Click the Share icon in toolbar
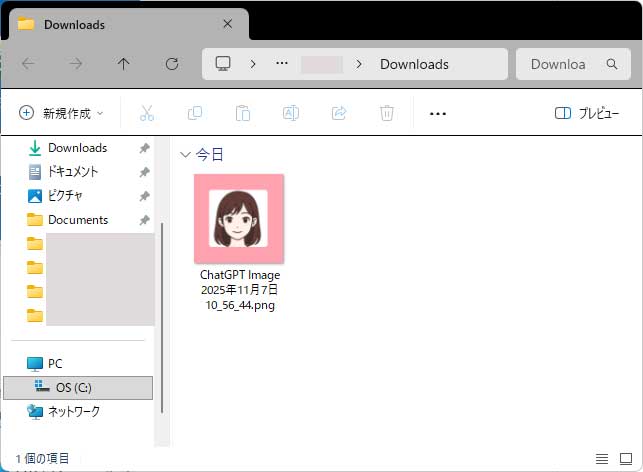 coord(339,113)
